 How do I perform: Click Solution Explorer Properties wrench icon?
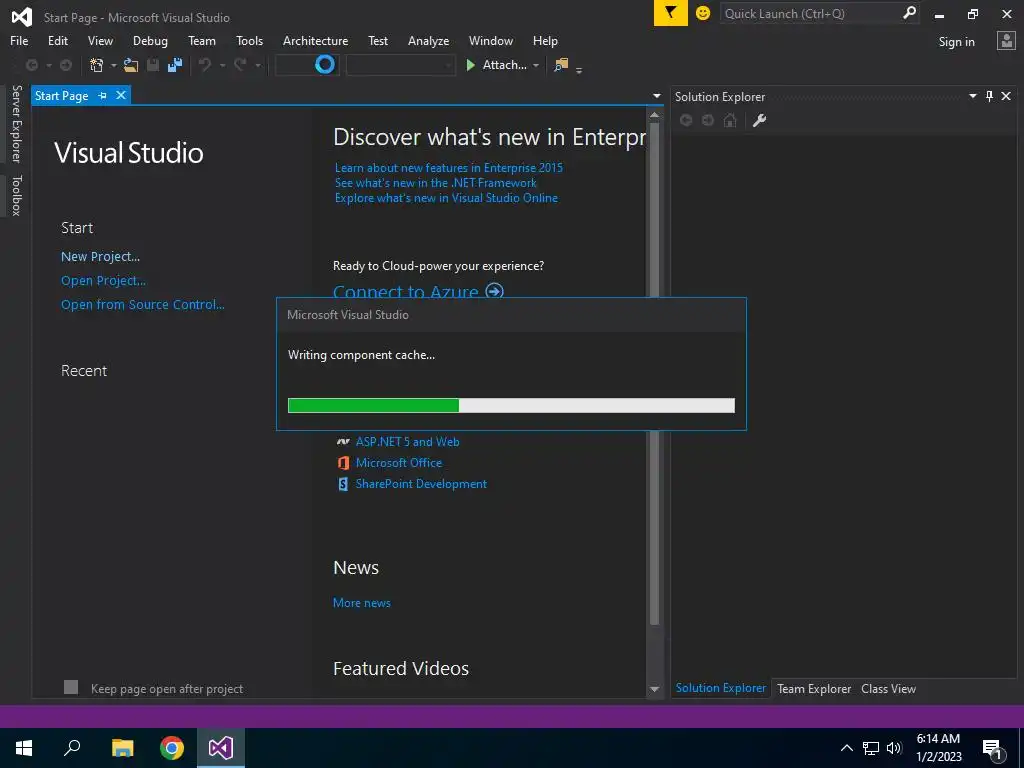tap(759, 120)
